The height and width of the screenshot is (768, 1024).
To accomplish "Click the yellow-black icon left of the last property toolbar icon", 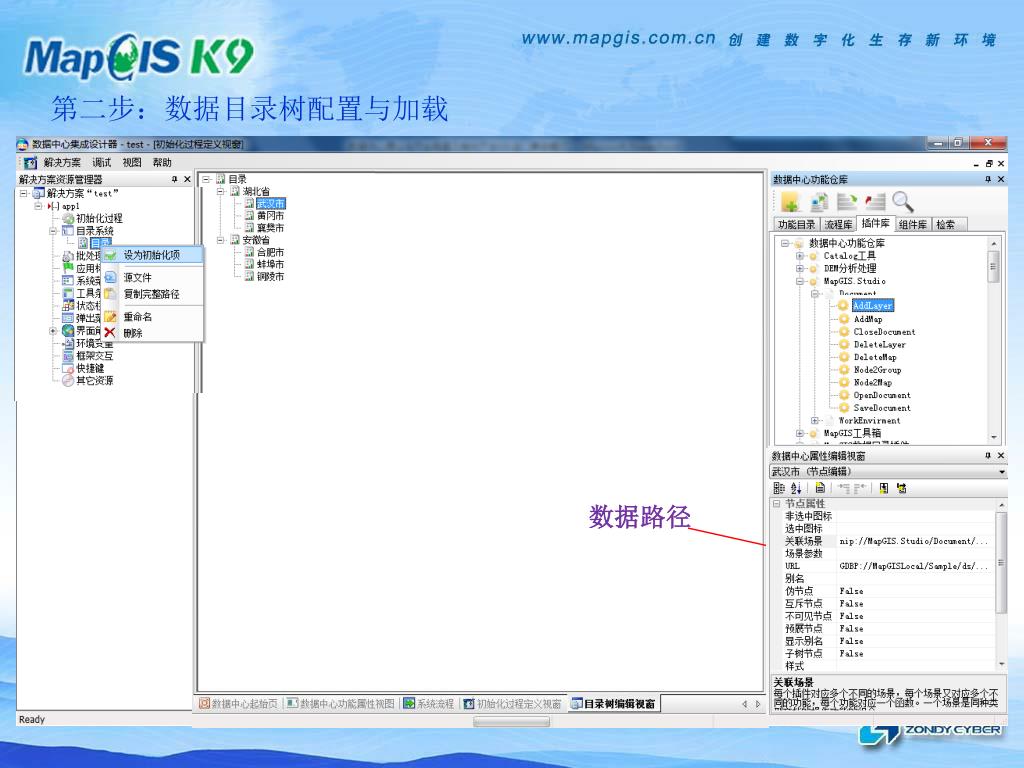I will click(884, 488).
